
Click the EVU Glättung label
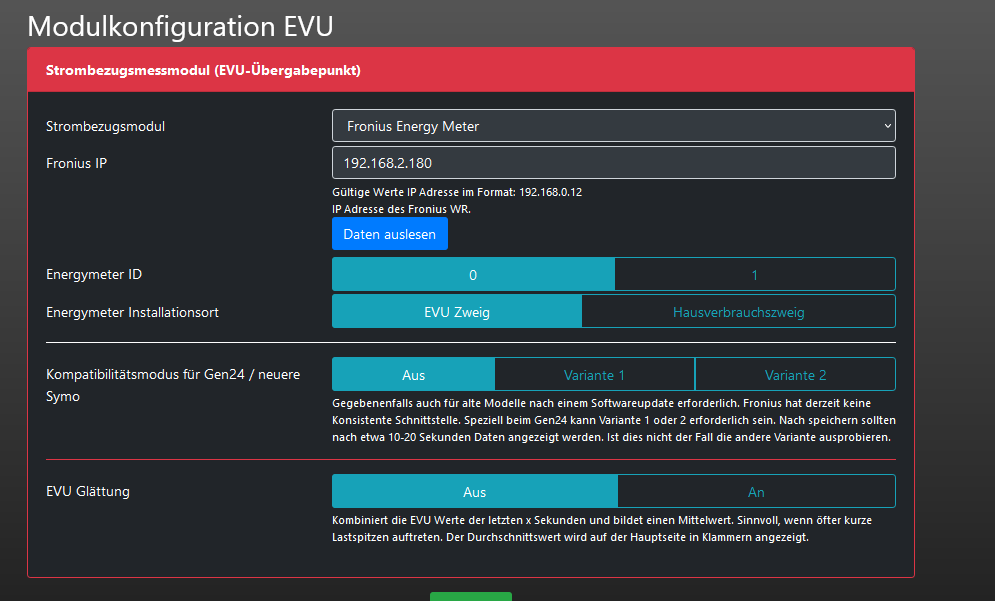pyautogui.click(x=88, y=491)
